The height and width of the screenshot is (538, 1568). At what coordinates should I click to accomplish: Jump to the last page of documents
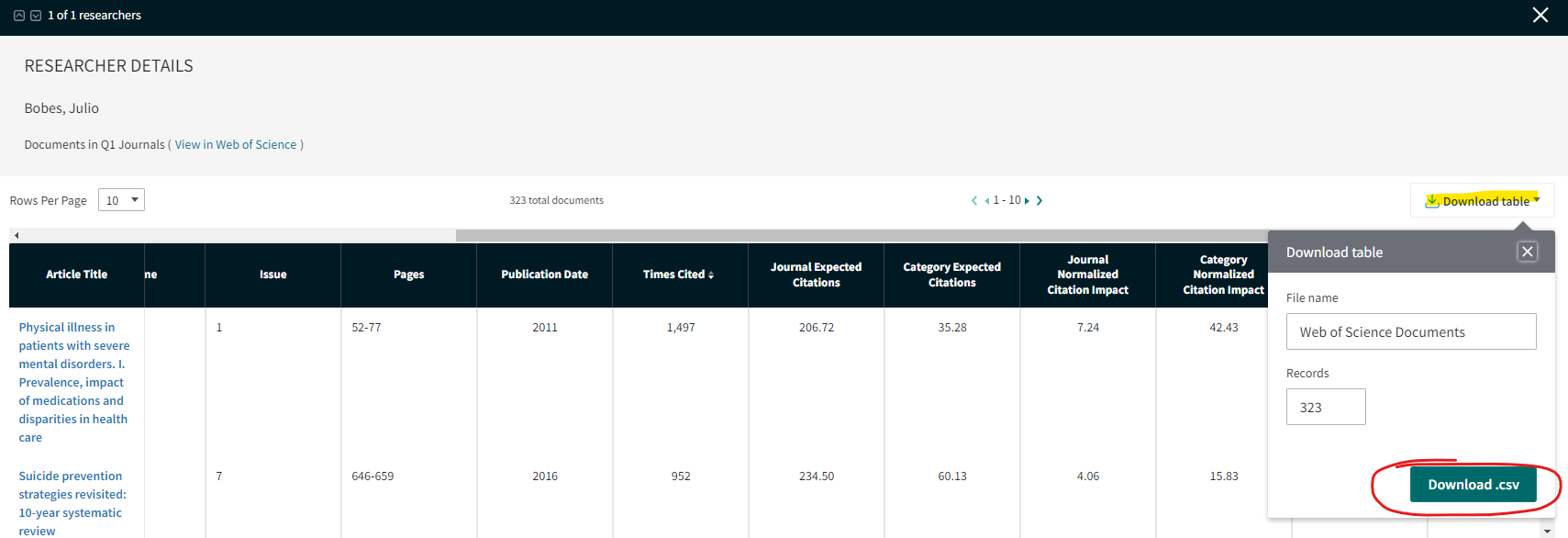tap(1040, 200)
